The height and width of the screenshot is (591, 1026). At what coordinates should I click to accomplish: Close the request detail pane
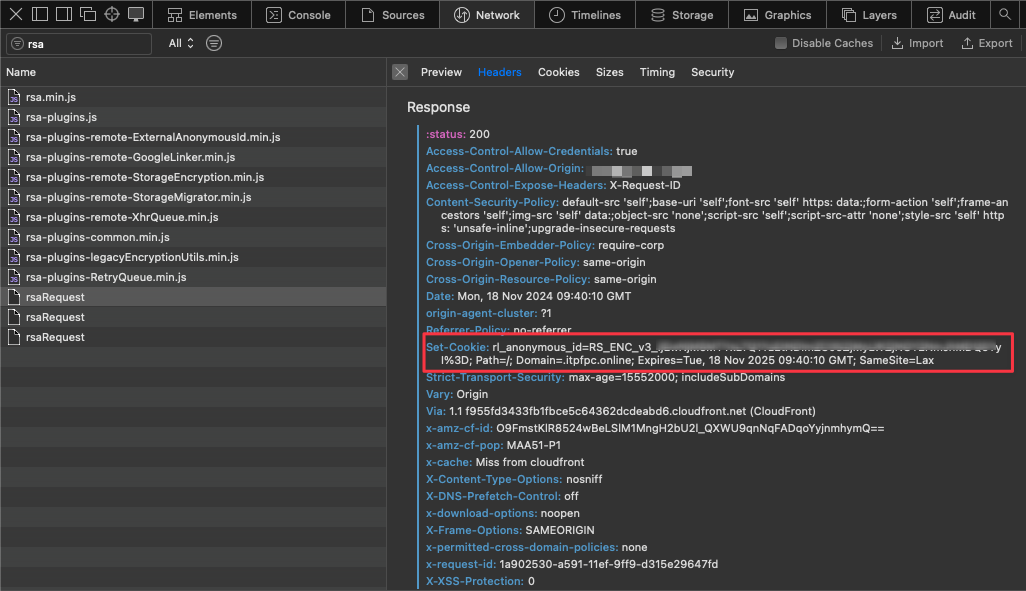[400, 72]
